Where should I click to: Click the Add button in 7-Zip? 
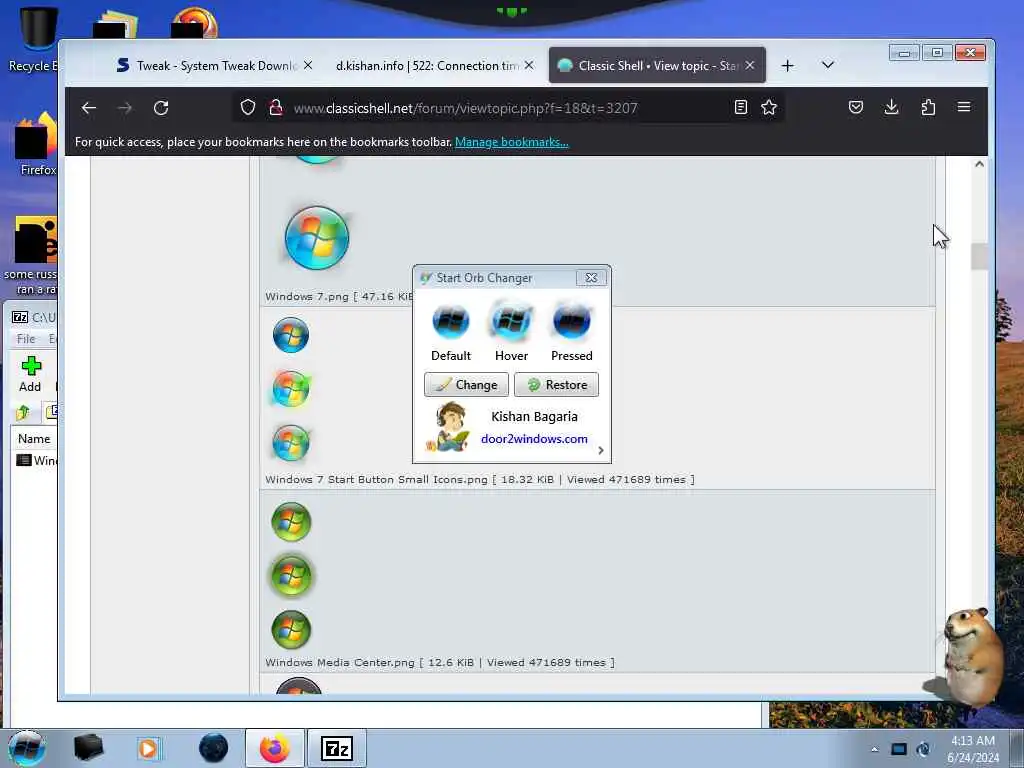click(30, 374)
